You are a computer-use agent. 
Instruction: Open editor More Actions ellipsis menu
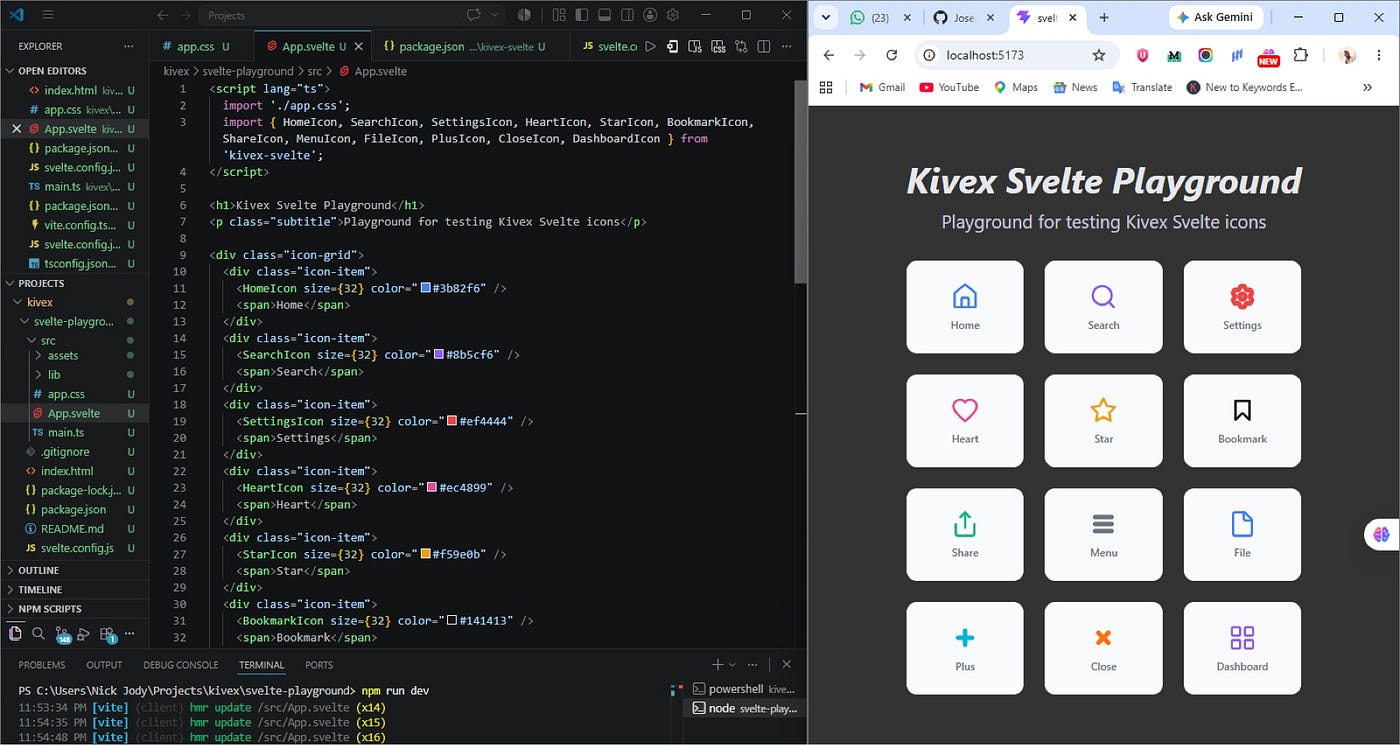(x=787, y=46)
